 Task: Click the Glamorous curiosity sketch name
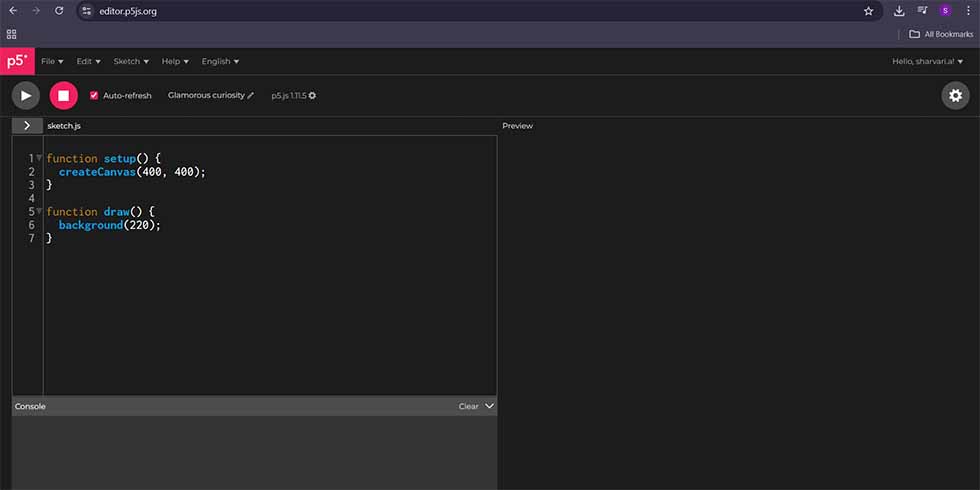(x=206, y=96)
